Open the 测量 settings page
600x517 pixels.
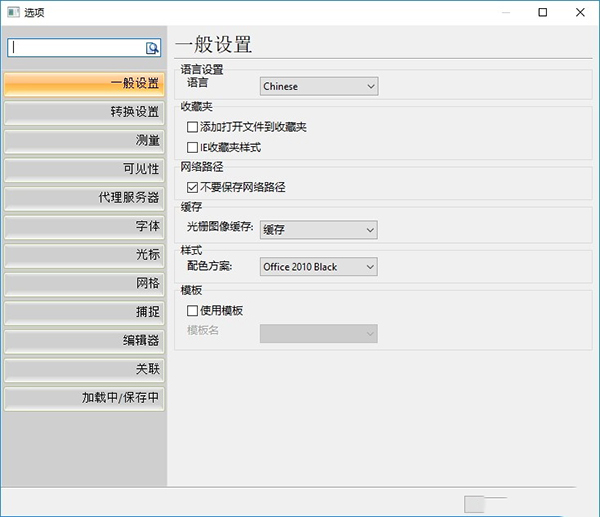[84, 141]
